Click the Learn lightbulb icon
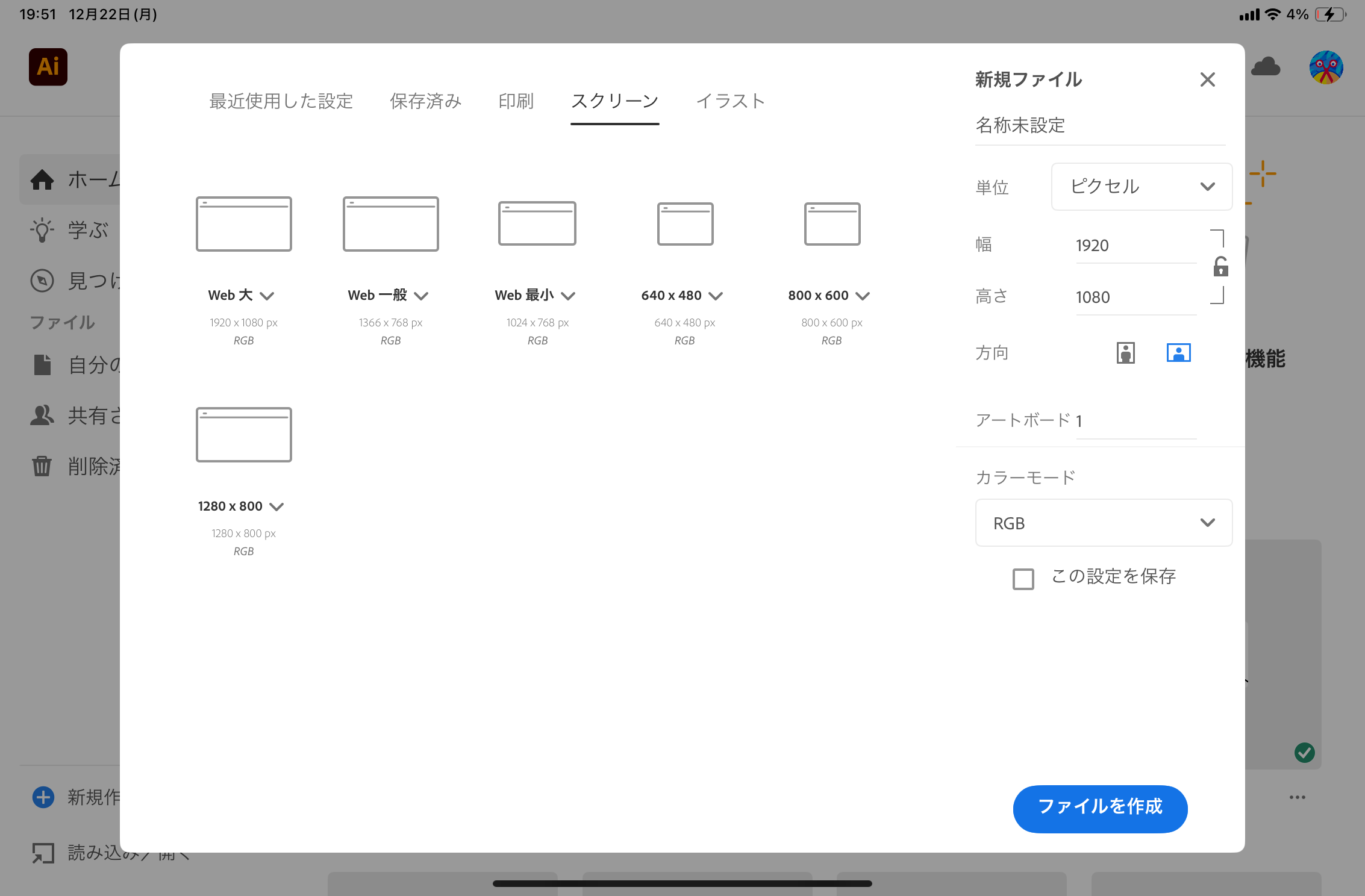 click(42, 230)
